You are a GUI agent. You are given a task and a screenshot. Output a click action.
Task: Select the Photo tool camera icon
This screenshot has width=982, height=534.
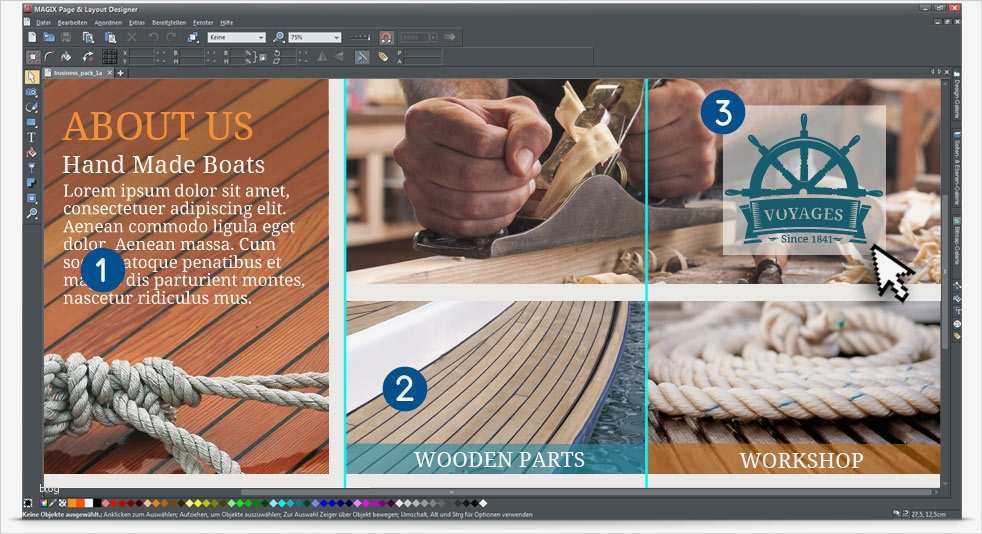tap(31, 91)
